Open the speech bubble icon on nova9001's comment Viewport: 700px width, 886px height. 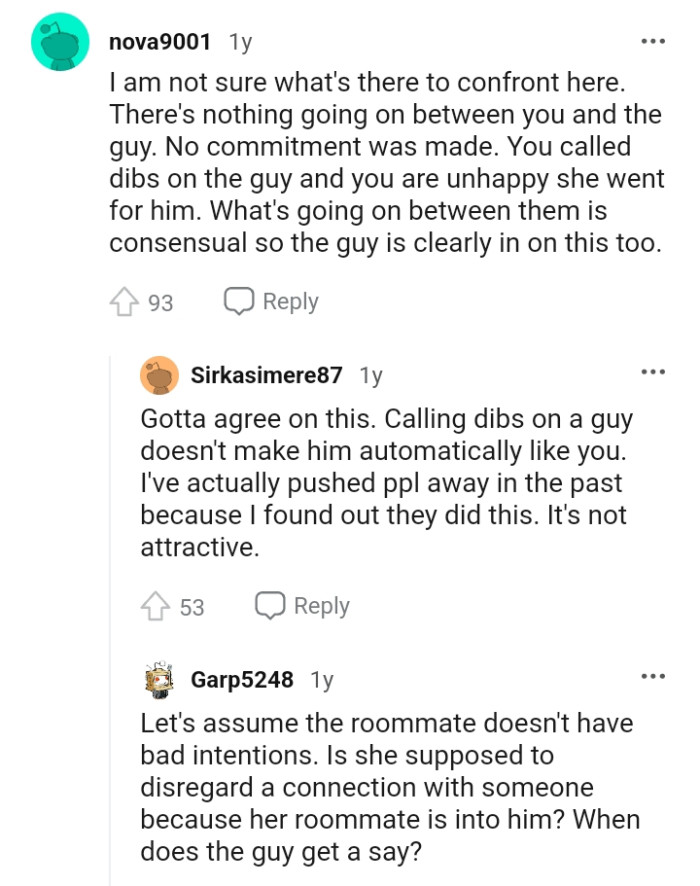[x=240, y=300]
